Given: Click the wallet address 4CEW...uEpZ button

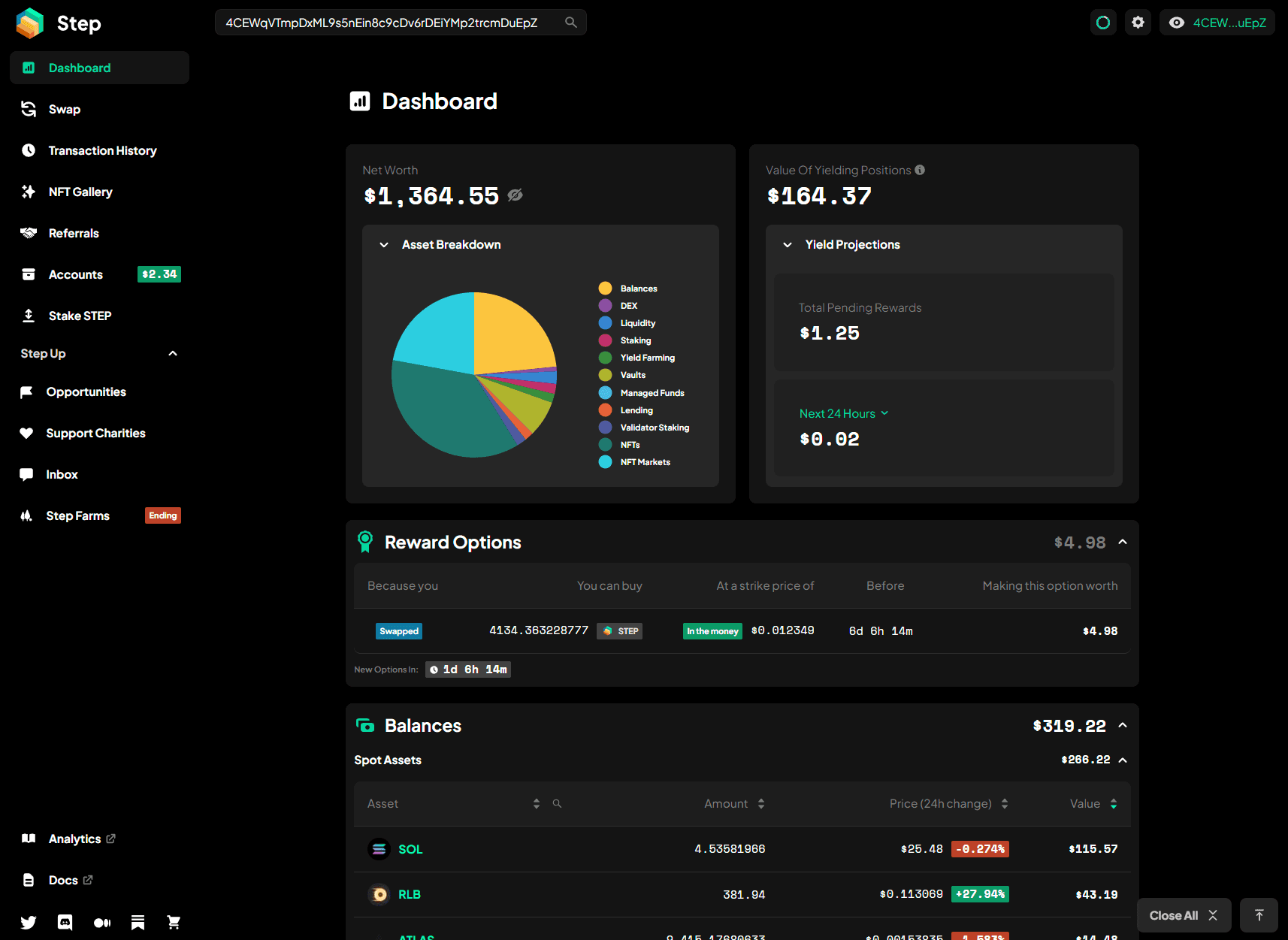Looking at the screenshot, I should [x=1217, y=23].
